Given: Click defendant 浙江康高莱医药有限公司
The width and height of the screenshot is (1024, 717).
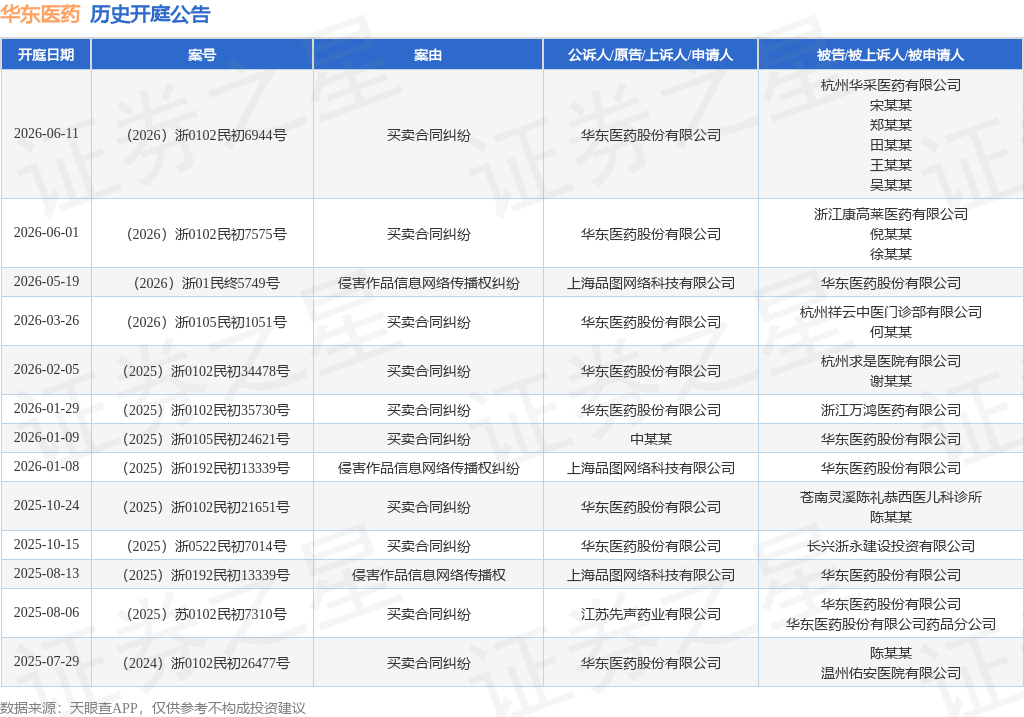Looking at the screenshot, I should pyautogui.click(x=891, y=214).
